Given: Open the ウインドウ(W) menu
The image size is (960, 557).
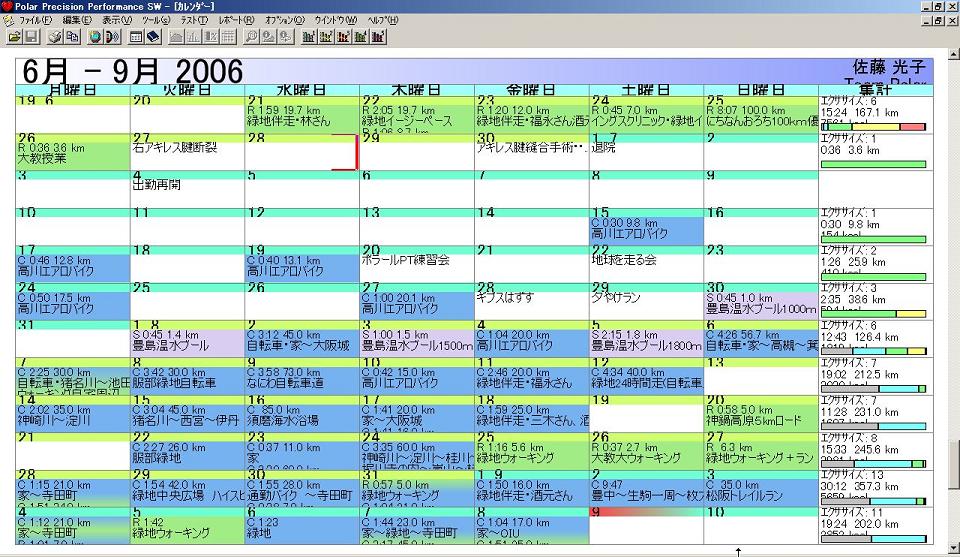Looking at the screenshot, I should click(x=336, y=20).
